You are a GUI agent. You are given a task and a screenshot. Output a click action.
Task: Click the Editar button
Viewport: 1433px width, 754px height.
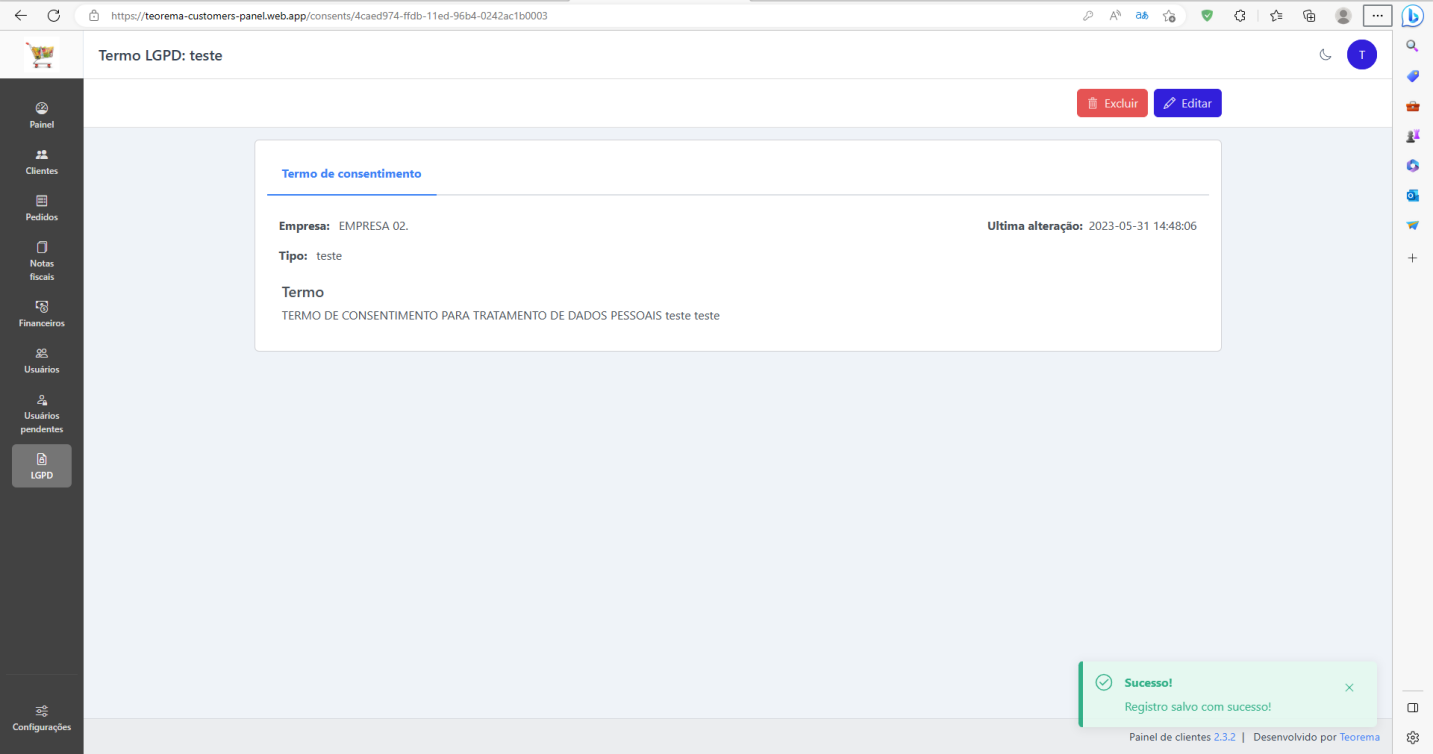tap(1187, 103)
